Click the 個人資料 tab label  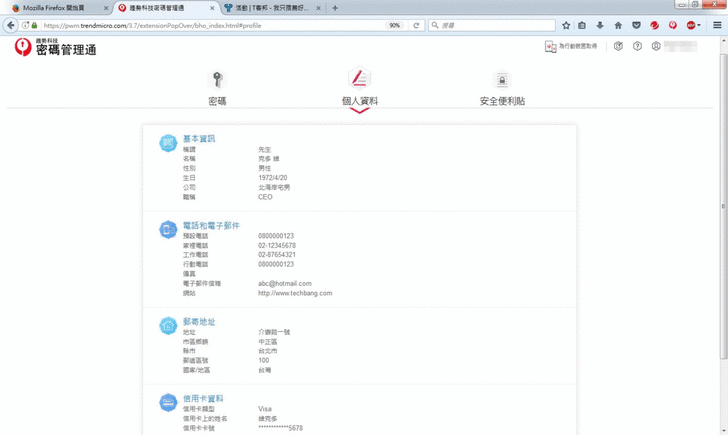(x=360, y=101)
